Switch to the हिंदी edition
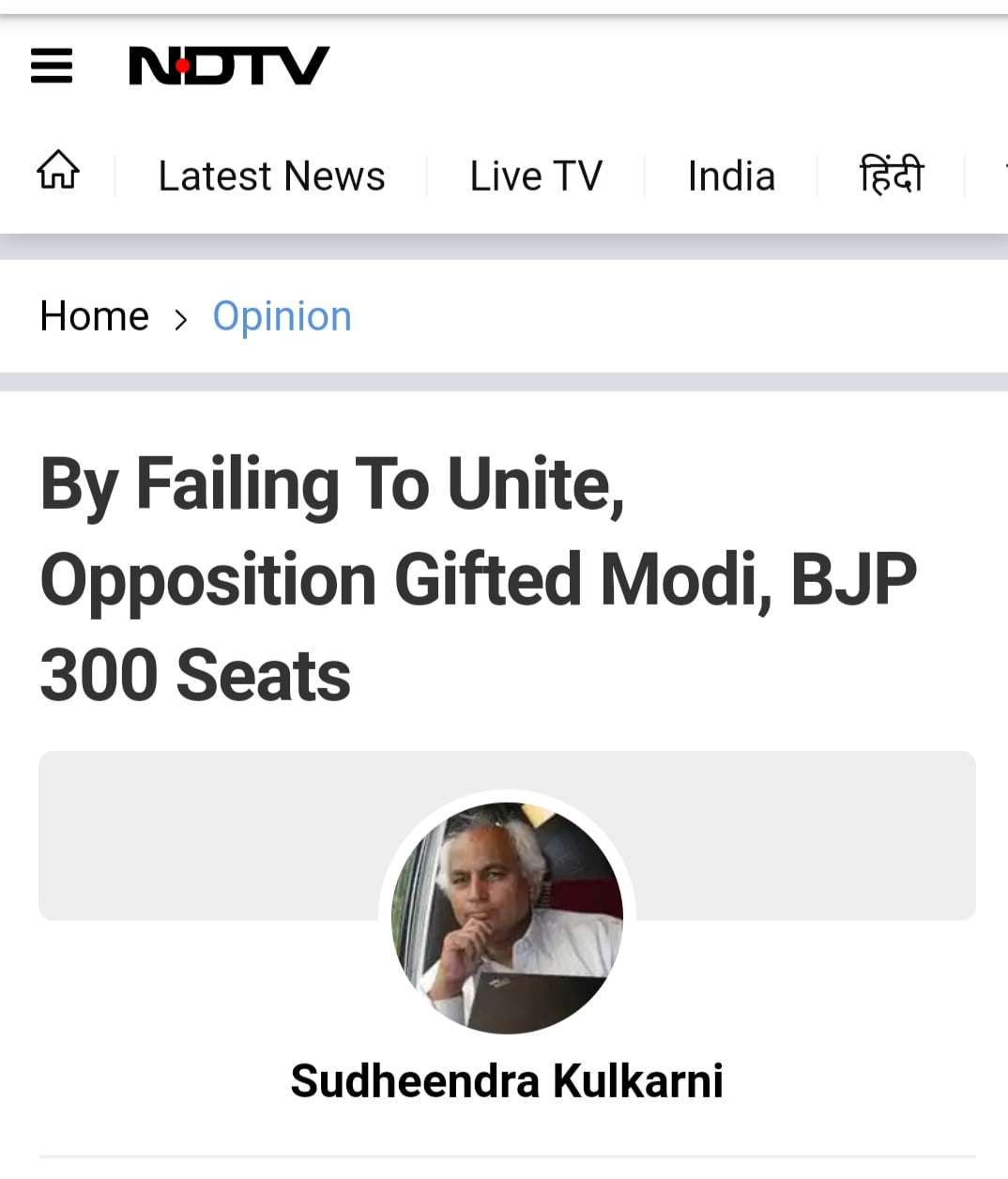 [x=891, y=176]
